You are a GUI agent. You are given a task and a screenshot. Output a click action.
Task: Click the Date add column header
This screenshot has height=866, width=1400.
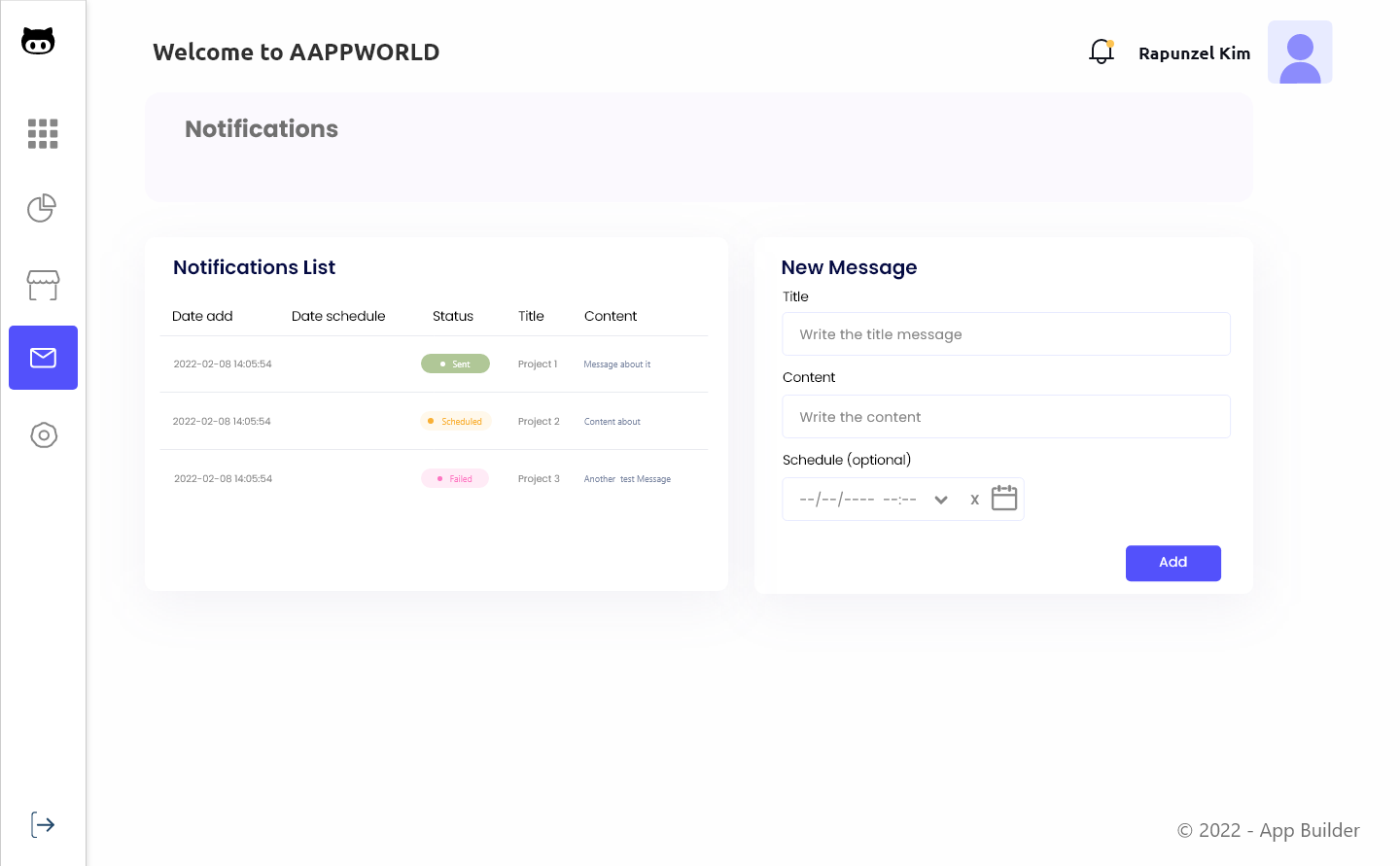pyautogui.click(x=202, y=316)
